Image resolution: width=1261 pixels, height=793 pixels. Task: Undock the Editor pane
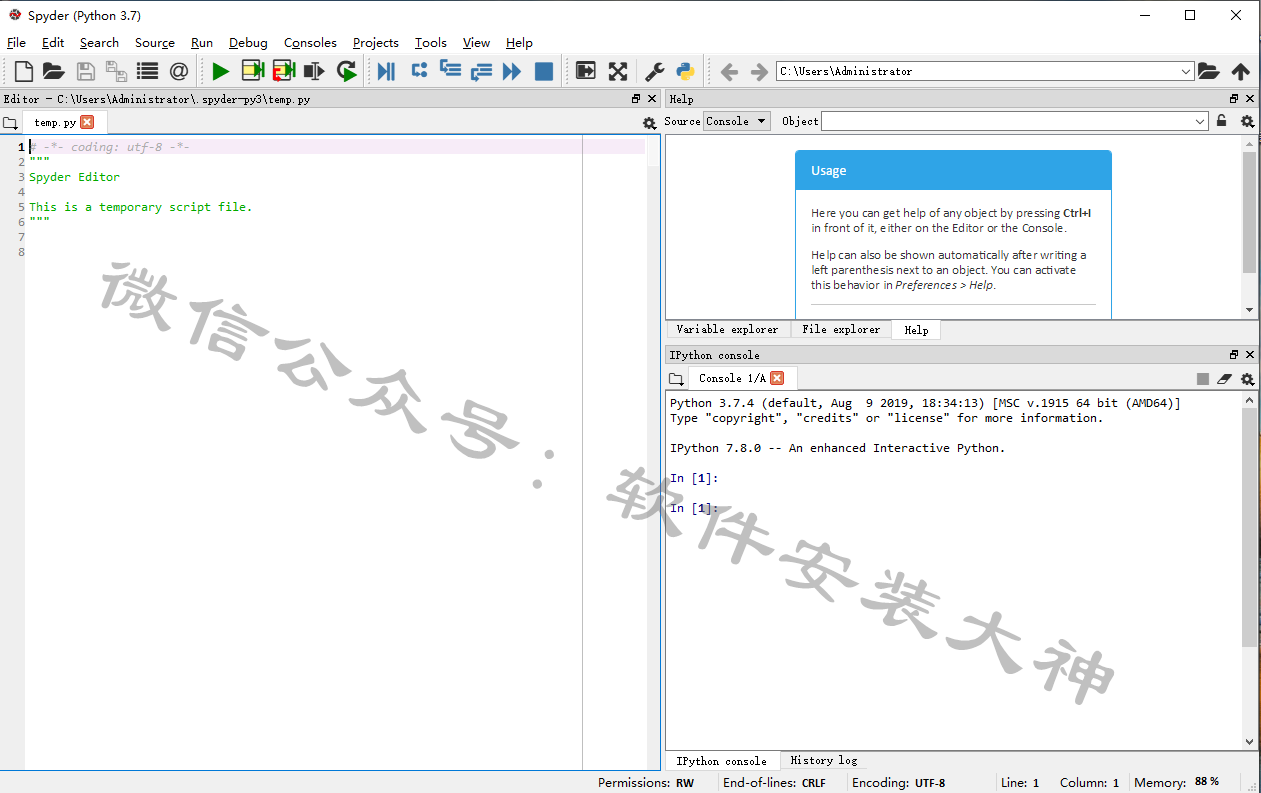tap(636, 99)
